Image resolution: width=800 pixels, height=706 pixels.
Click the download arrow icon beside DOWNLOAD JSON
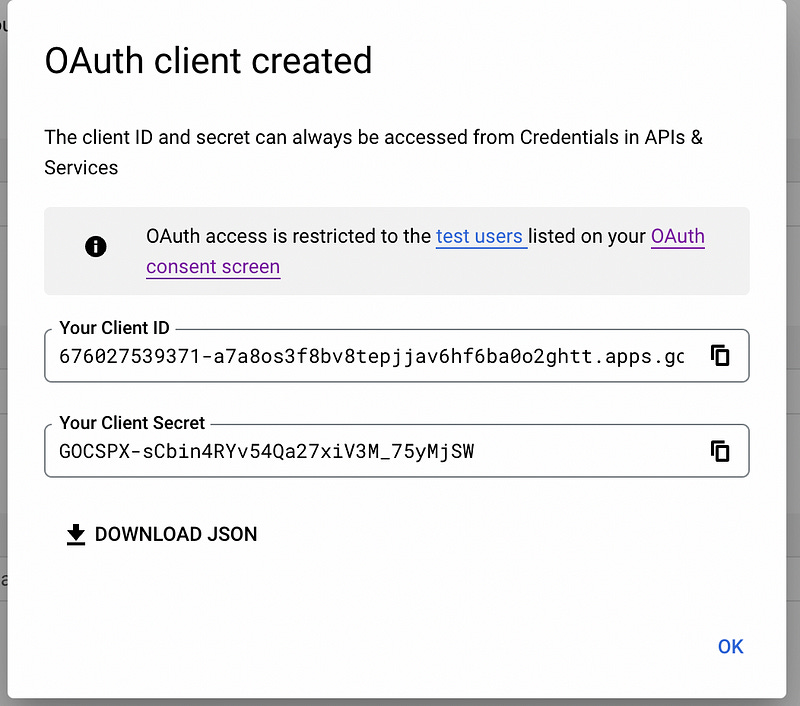[75, 534]
